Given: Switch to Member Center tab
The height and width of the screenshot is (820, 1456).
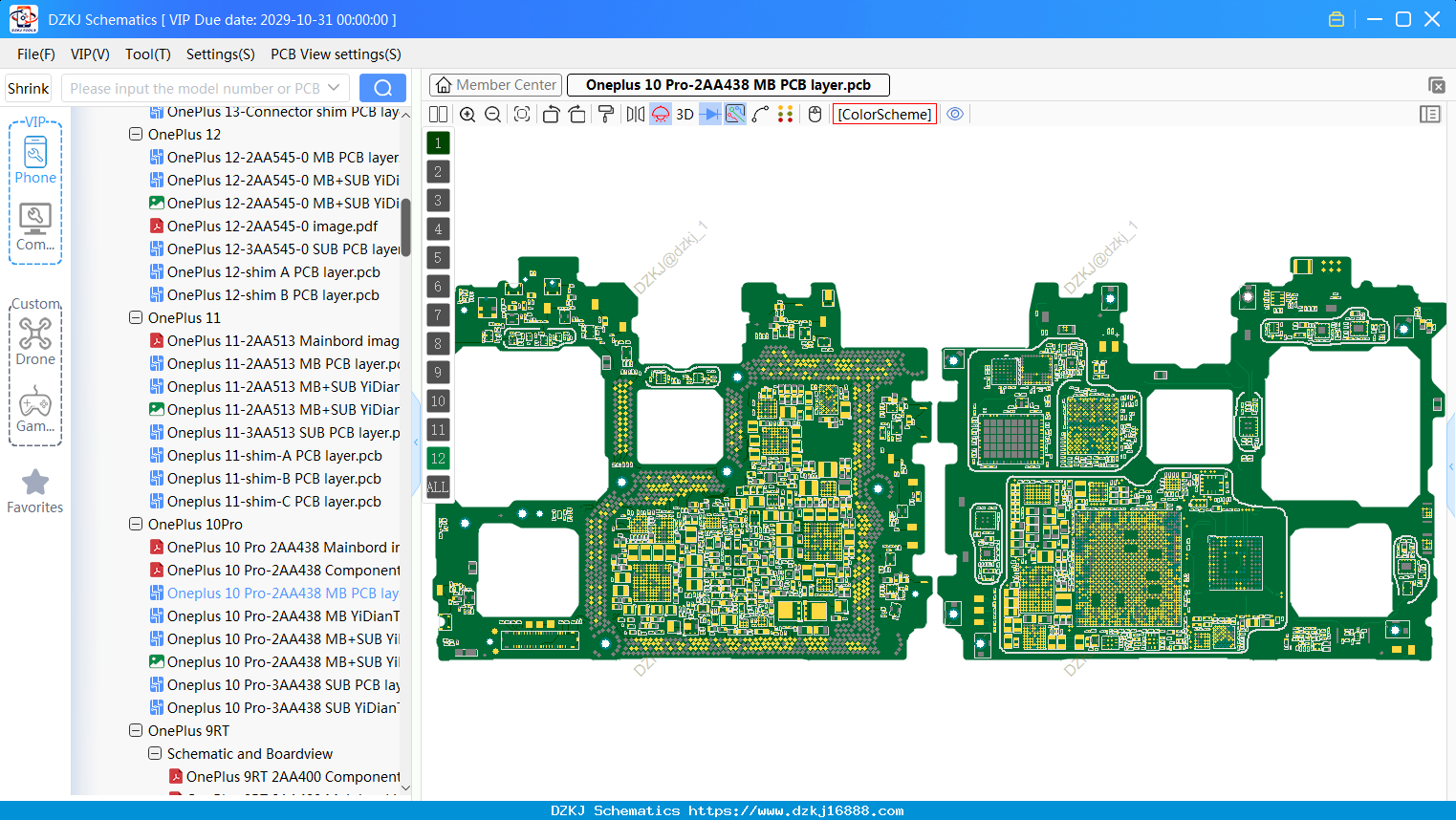Looking at the screenshot, I should [x=495, y=85].
